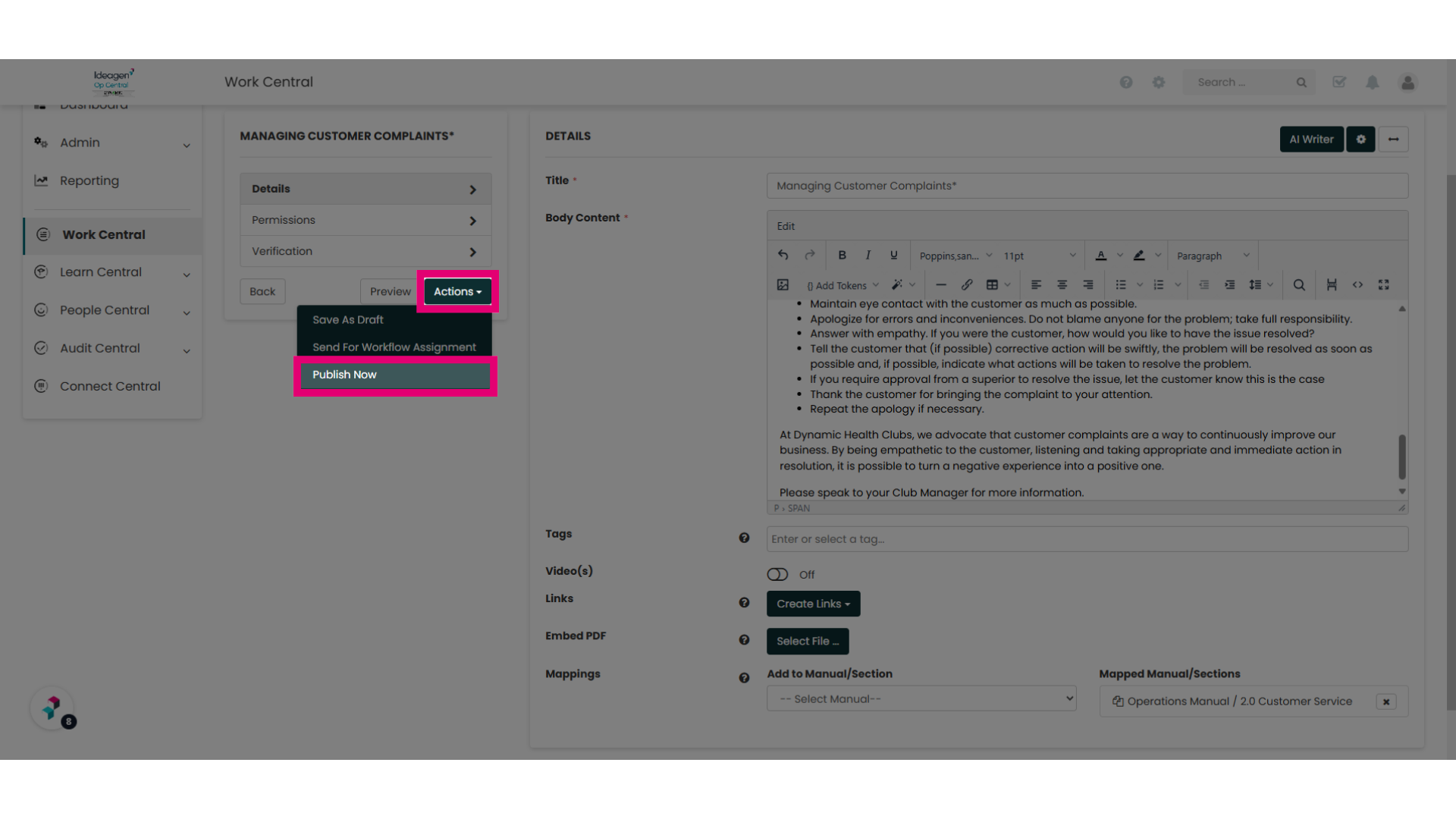Click the expand-width arrow button in Details

click(1394, 140)
